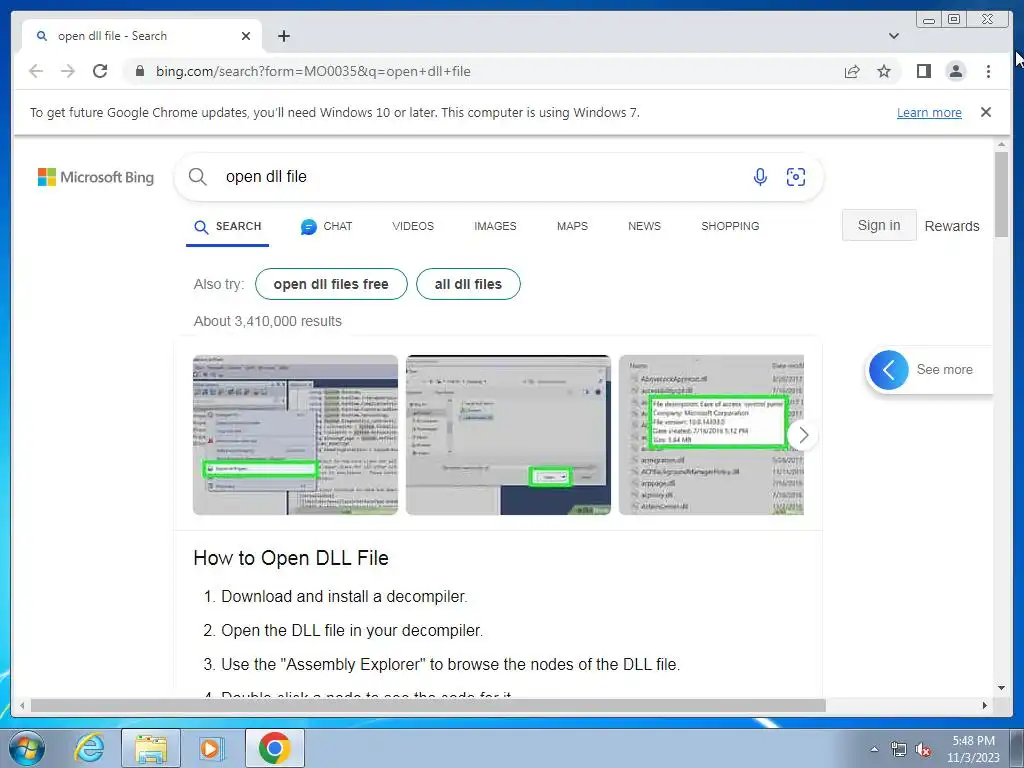
Task: Open the third thumbnail showing file details
Action: click(711, 435)
